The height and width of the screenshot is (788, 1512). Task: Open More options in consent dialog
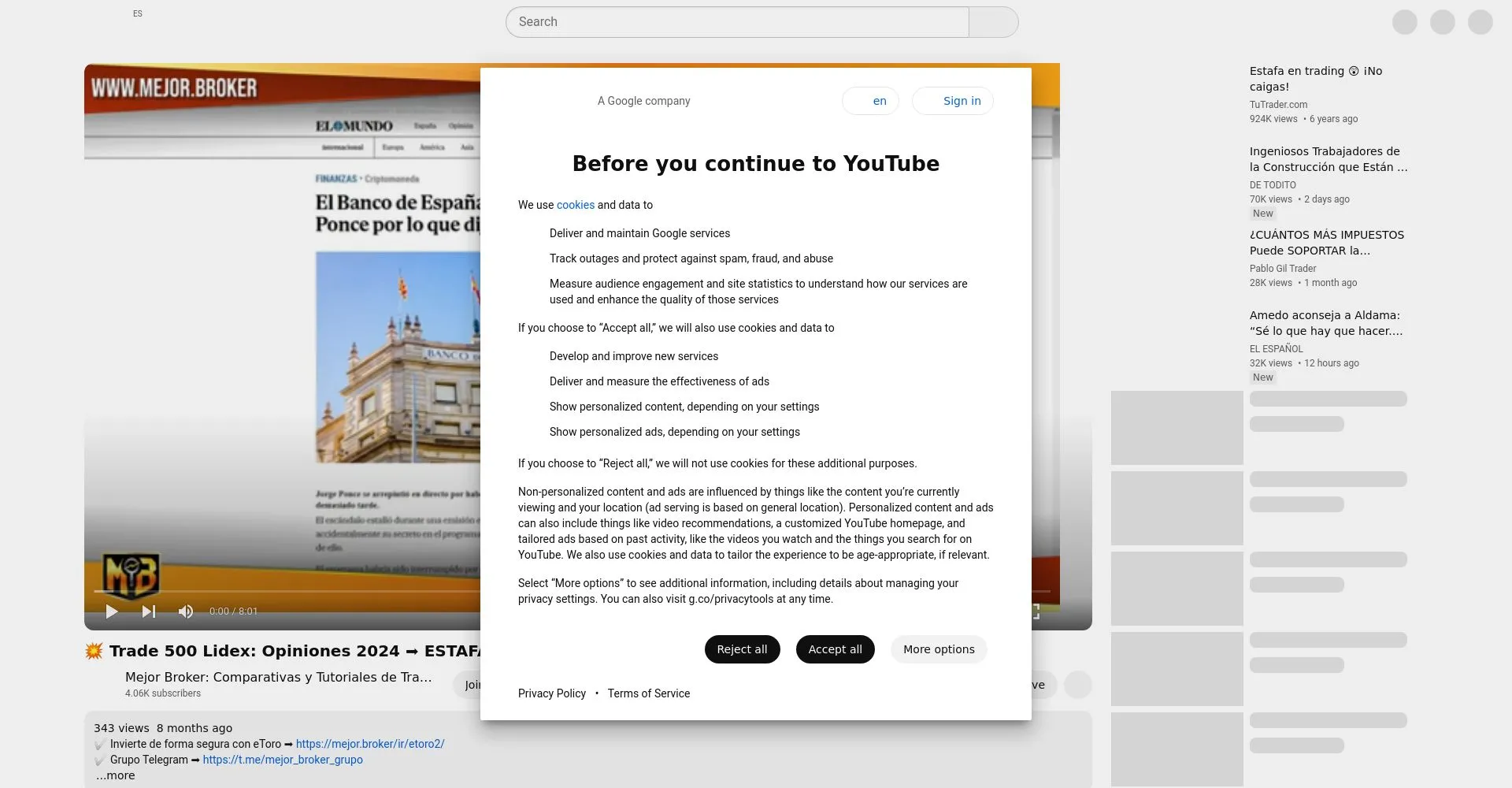tap(939, 649)
